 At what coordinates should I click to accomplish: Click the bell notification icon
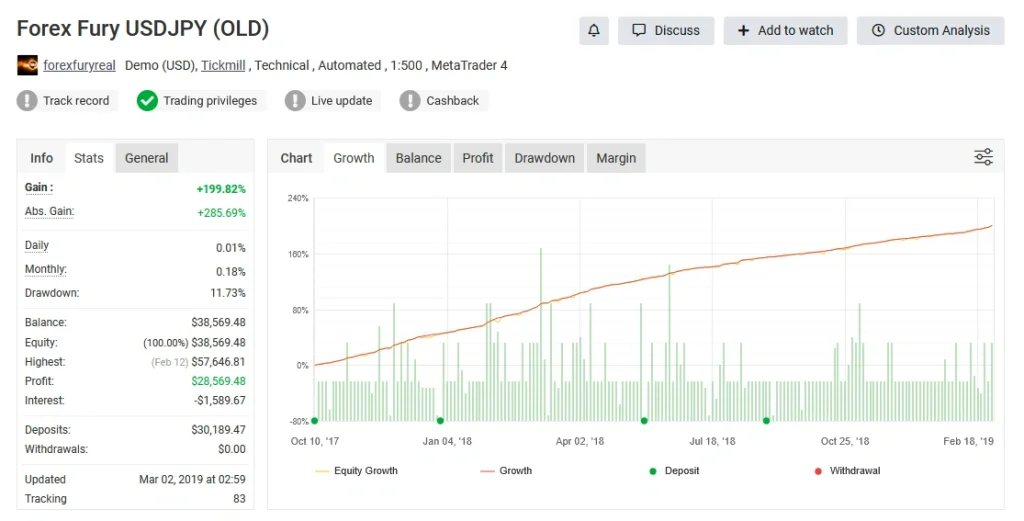594,31
